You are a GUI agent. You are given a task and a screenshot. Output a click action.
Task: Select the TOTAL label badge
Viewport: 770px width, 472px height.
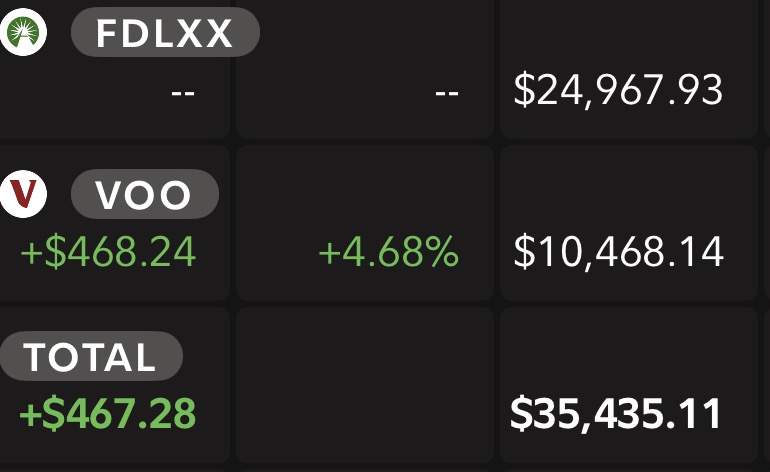pyautogui.click(x=91, y=356)
